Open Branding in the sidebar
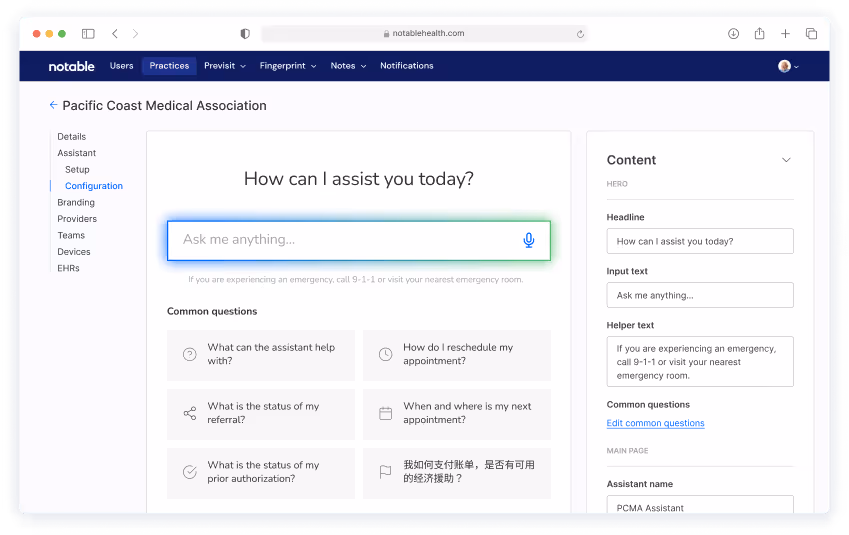849x535 pixels. (76, 203)
